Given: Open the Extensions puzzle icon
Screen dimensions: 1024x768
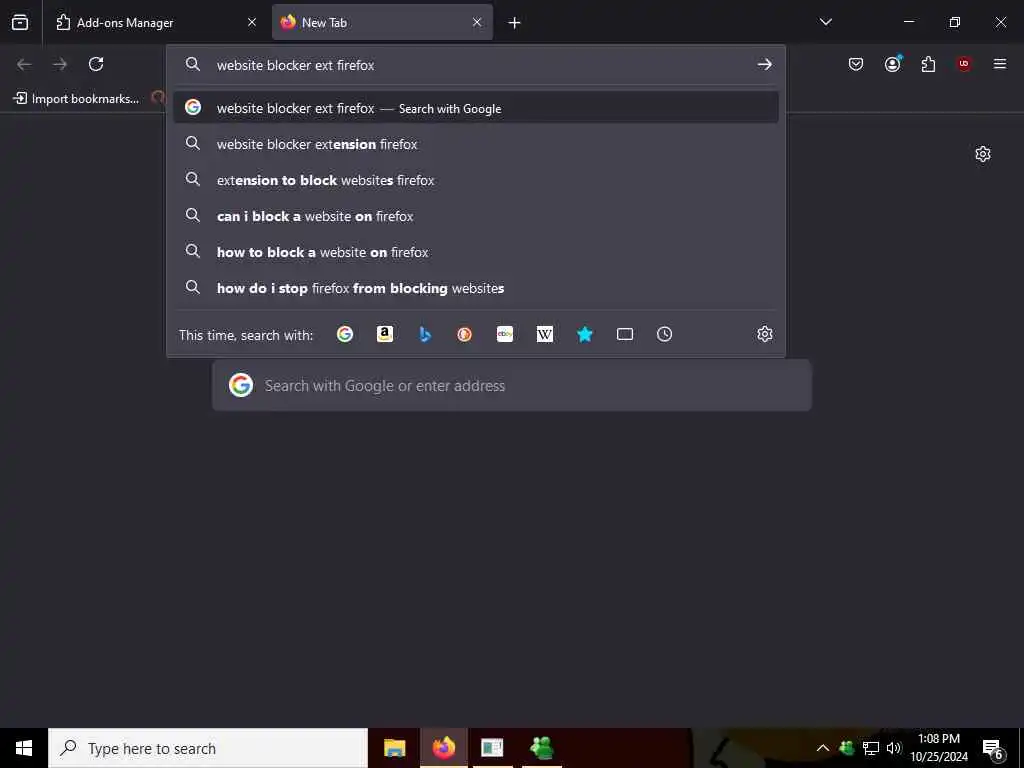Looking at the screenshot, I should click(928, 64).
